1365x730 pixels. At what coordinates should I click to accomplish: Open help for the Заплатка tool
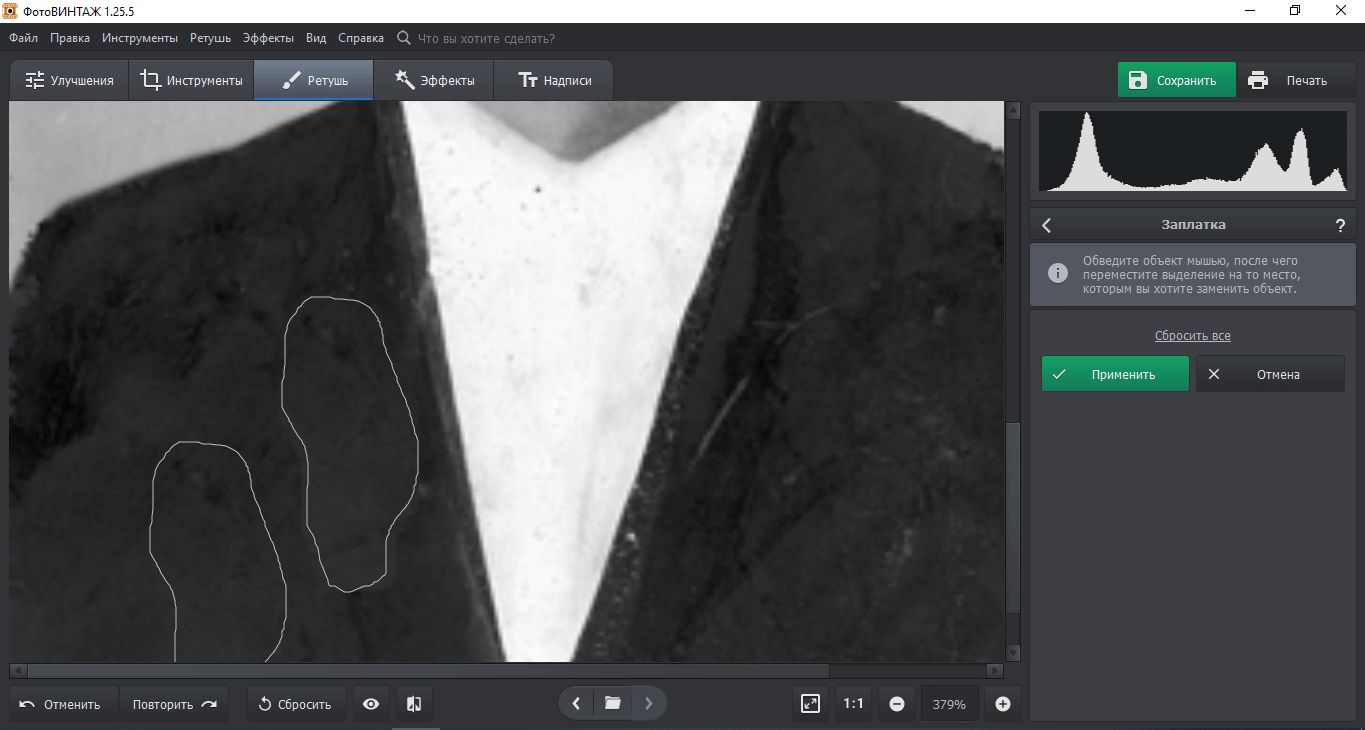(1340, 225)
